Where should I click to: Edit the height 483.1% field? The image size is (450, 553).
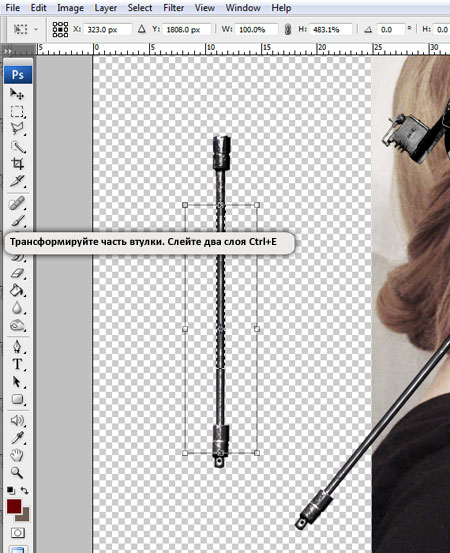pyautogui.click(x=330, y=30)
